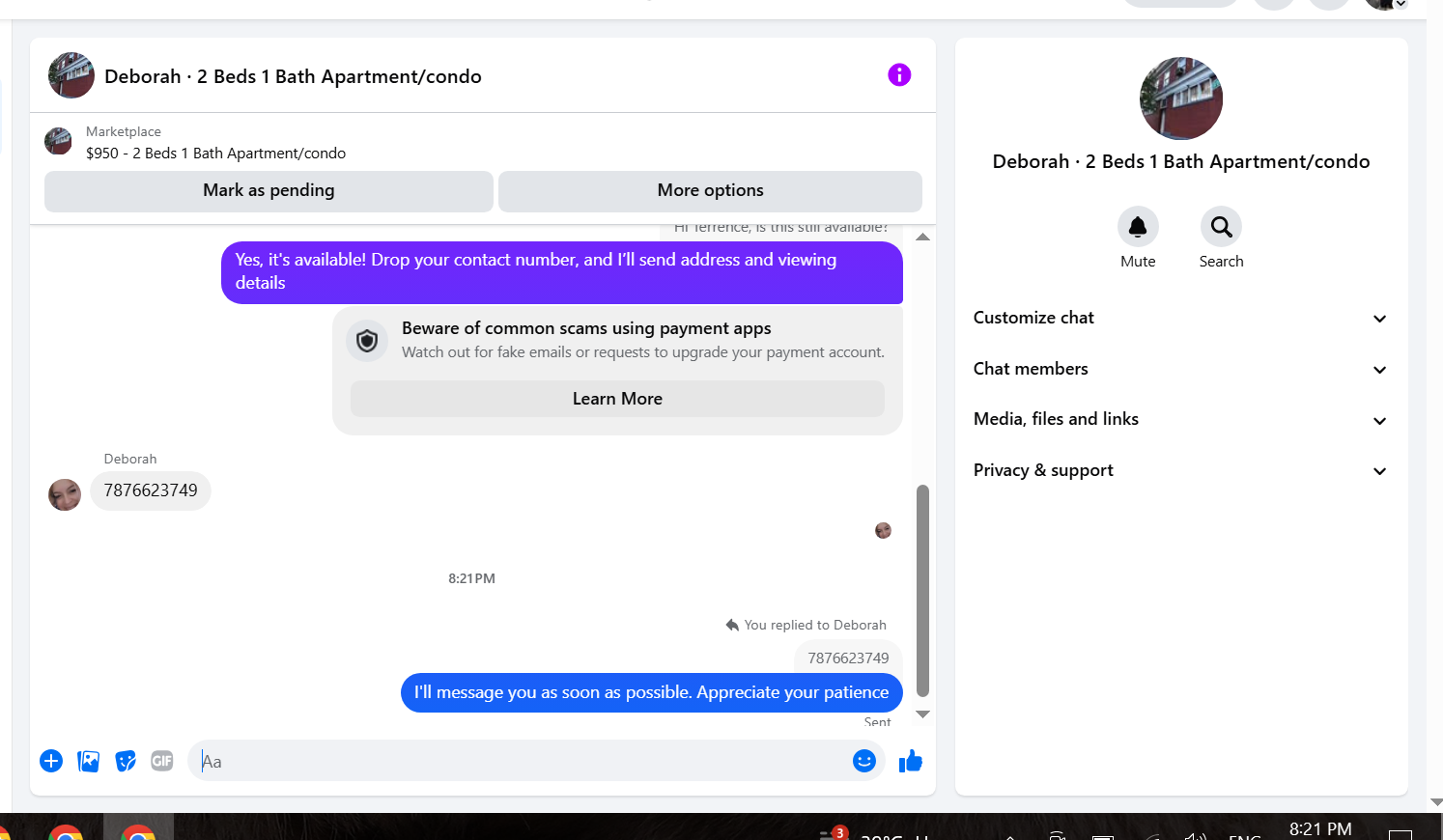Image resolution: width=1443 pixels, height=840 pixels.
Task: Click the 'Yes, it's available!' message bubble
Action: click(x=562, y=272)
